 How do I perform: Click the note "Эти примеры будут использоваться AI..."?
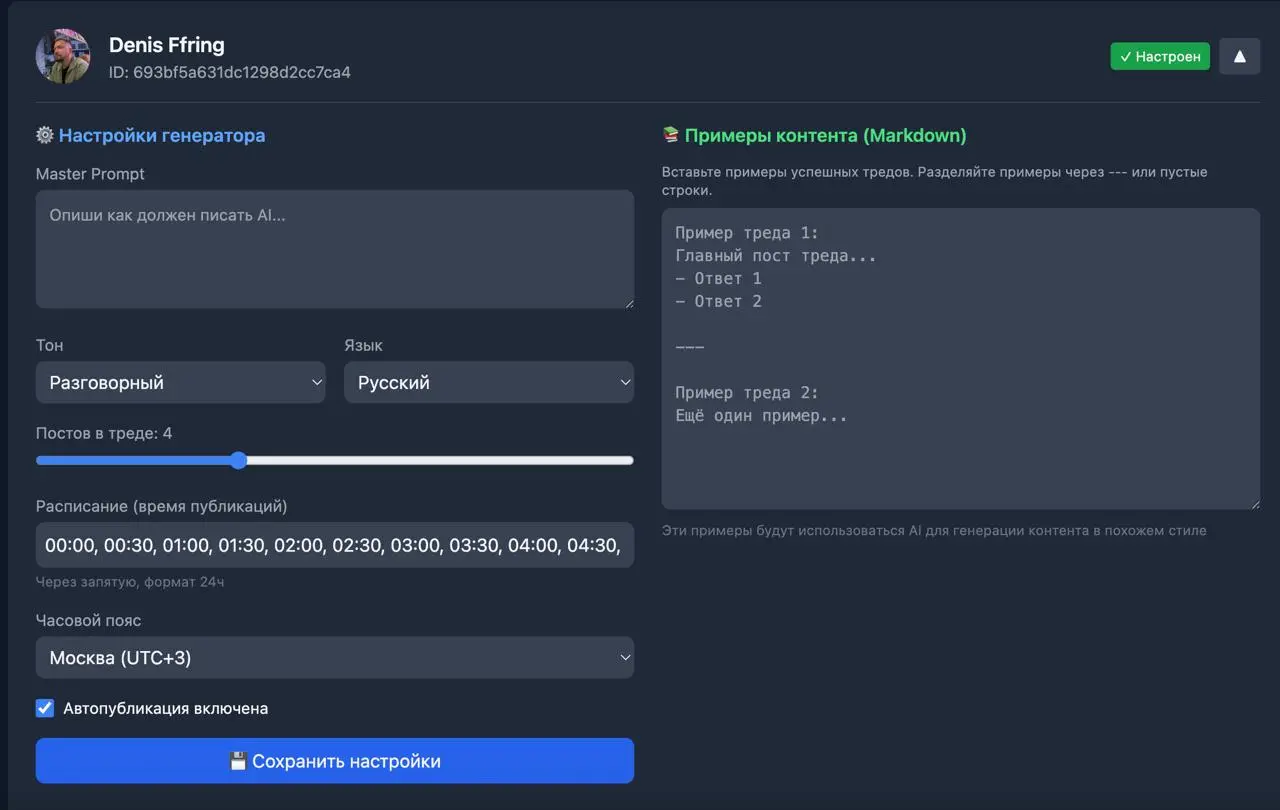pos(934,530)
